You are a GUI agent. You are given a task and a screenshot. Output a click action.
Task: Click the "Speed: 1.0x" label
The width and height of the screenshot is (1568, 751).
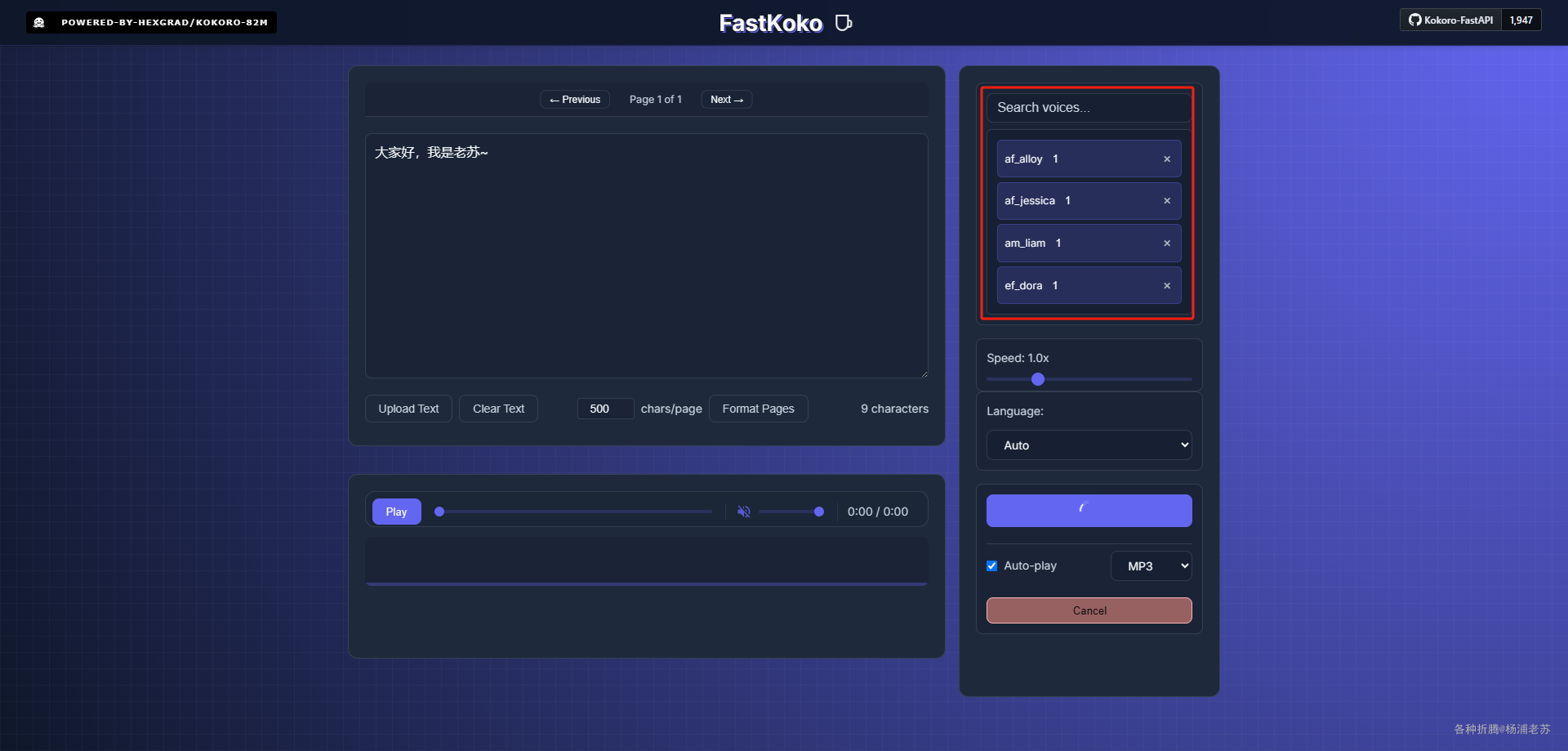(x=1018, y=358)
